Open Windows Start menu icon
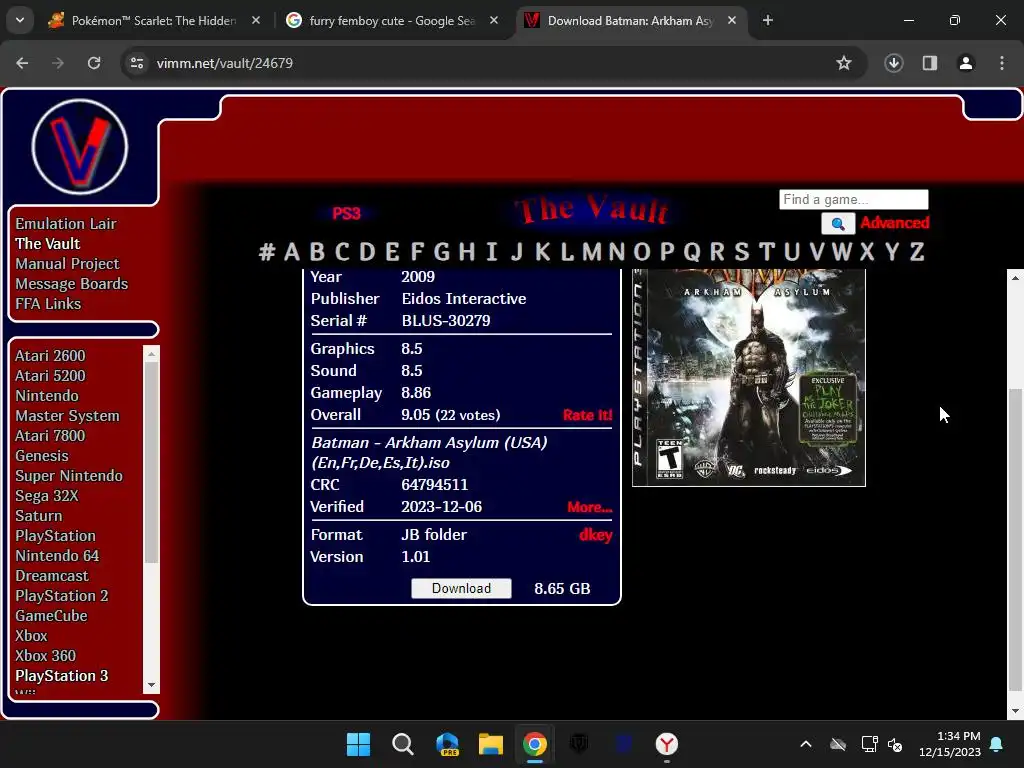The width and height of the screenshot is (1024, 768). pyautogui.click(x=358, y=744)
